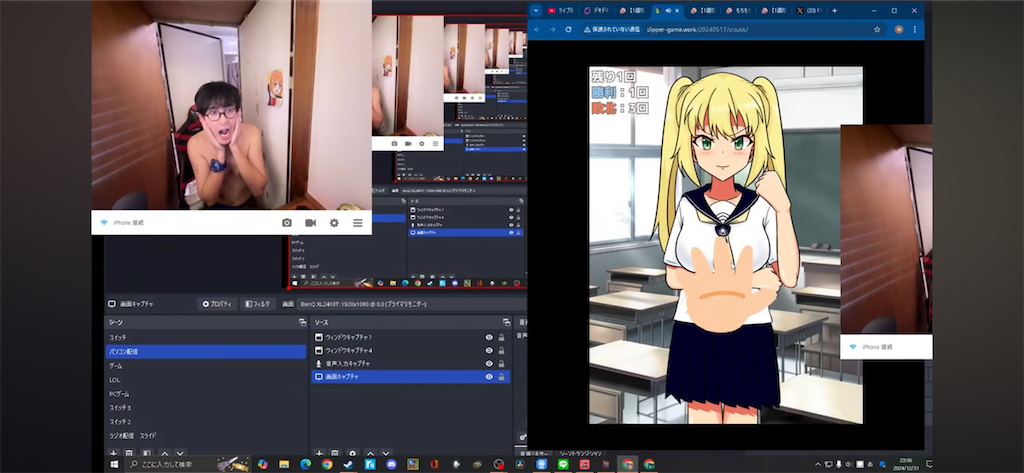The height and width of the screenshot is (473, 1024).
Task: Open the Chrome profile avatar
Action: [899, 29]
